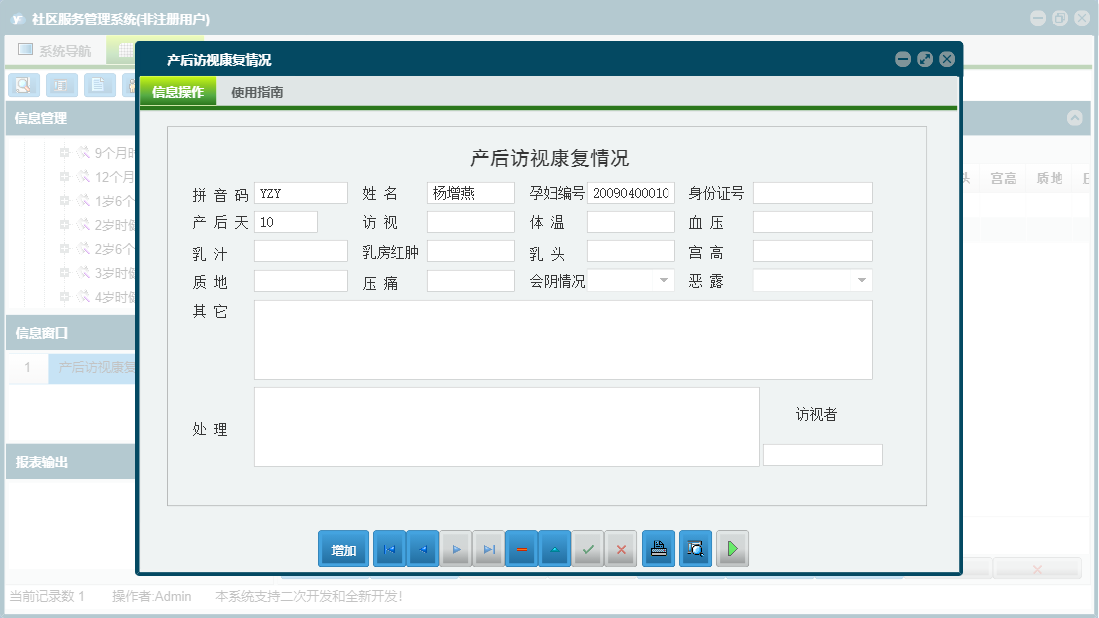Click the 增加 (Add) button

(x=343, y=549)
